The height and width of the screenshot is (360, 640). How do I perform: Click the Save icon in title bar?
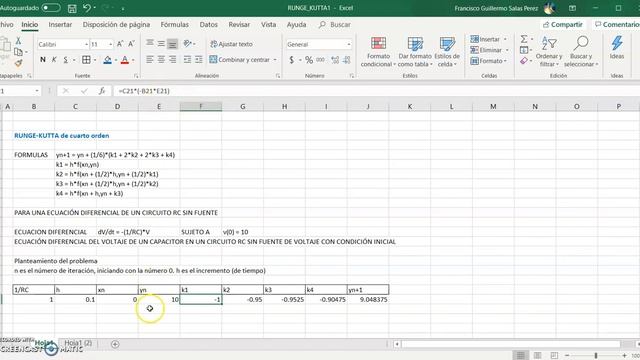(x=72, y=8)
